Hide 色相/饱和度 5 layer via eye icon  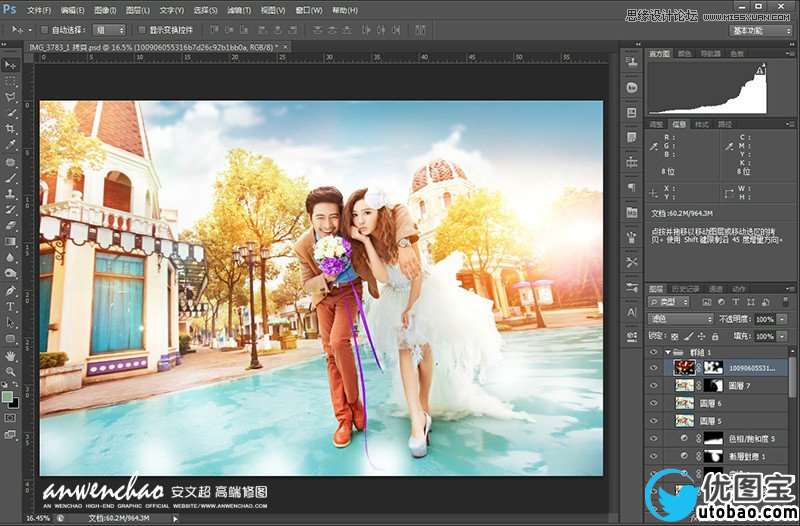(x=654, y=438)
